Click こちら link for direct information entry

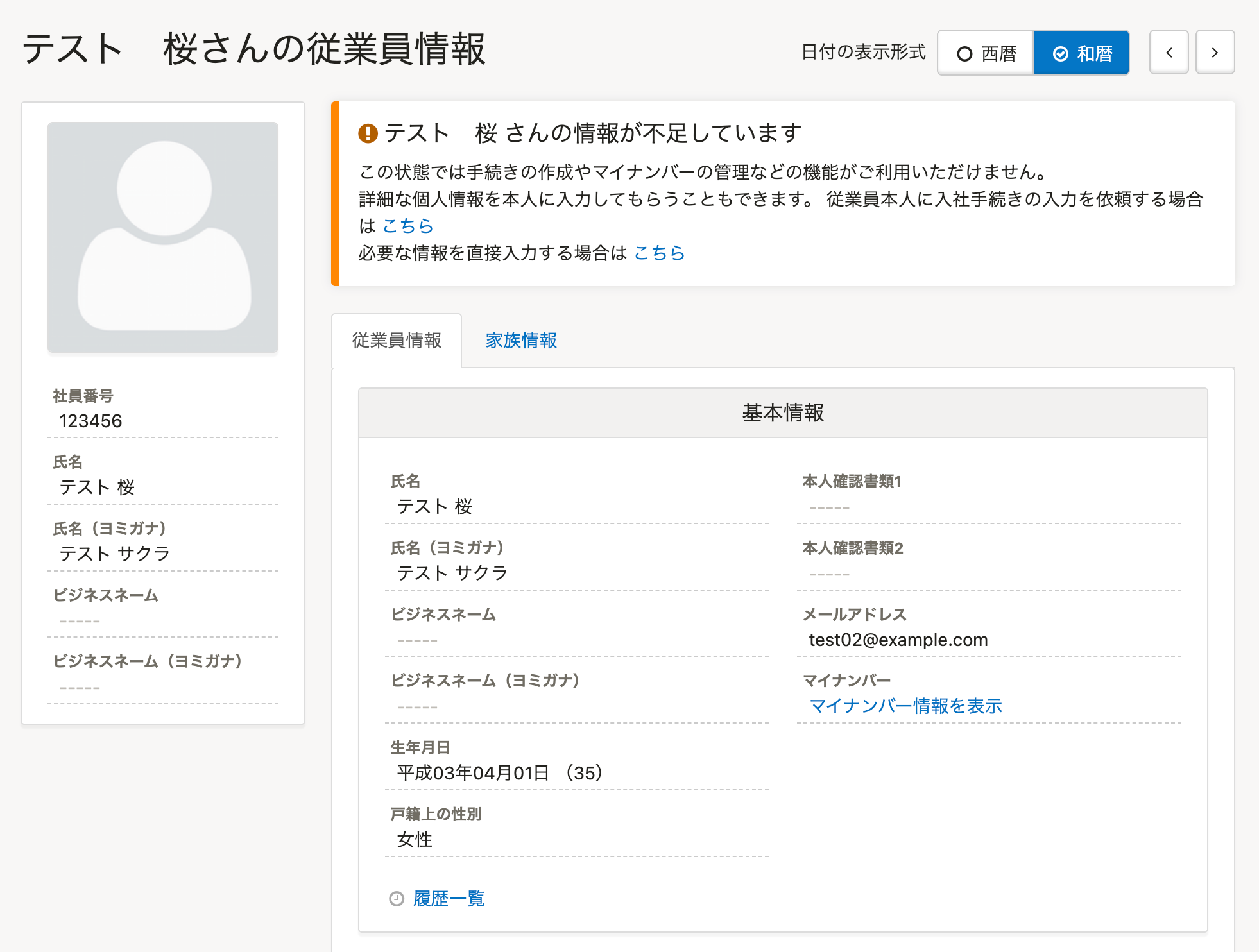coord(659,253)
